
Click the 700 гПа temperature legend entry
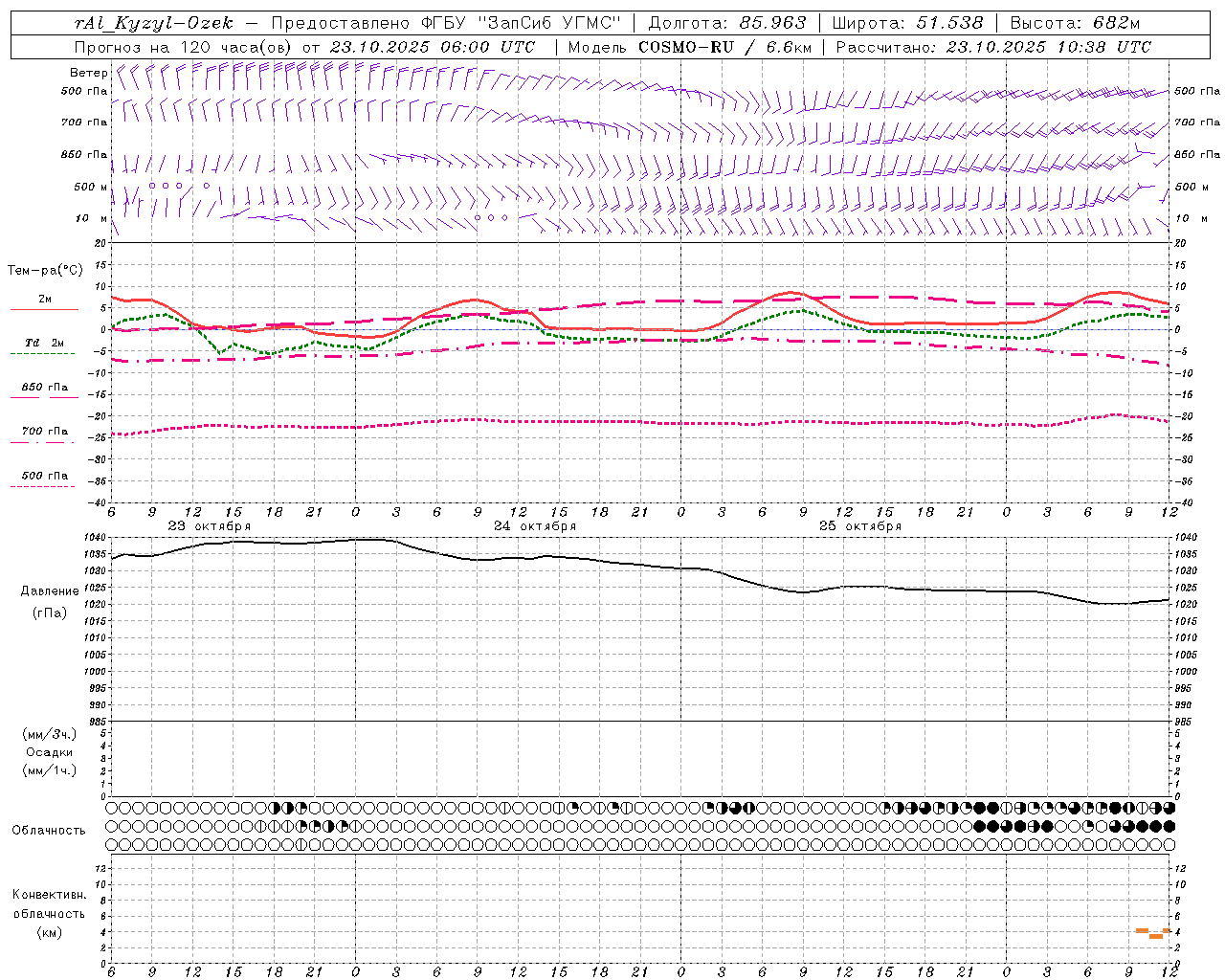(x=45, y=432)
